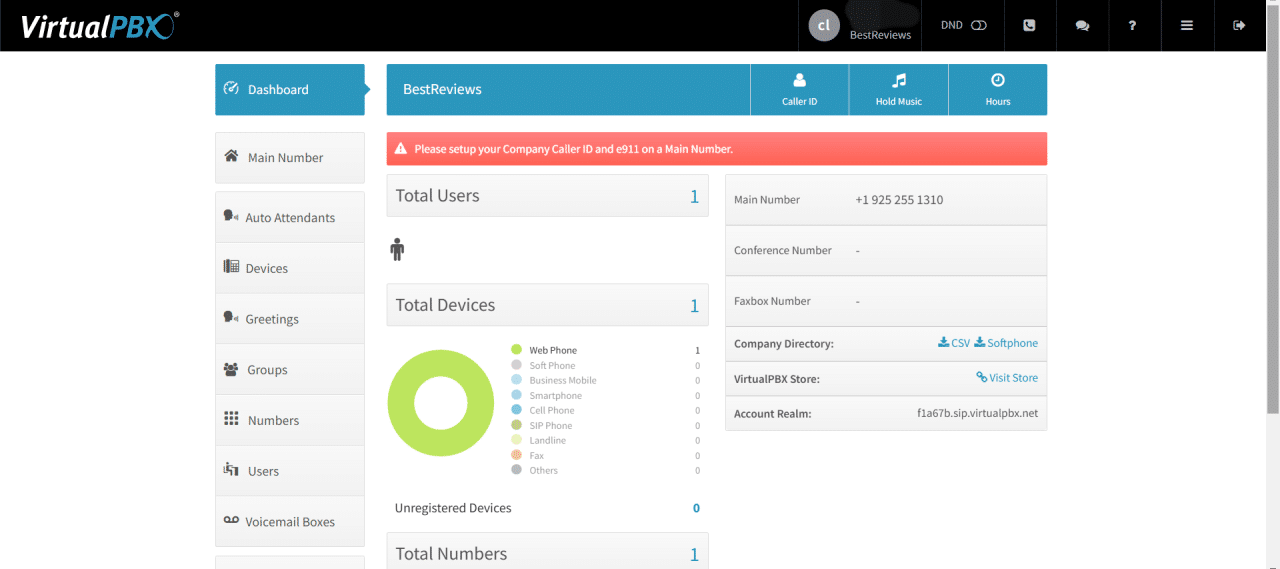1280x569 pixels.
Task: Click the warning triangle in red alert
Action: pos(401,149)
